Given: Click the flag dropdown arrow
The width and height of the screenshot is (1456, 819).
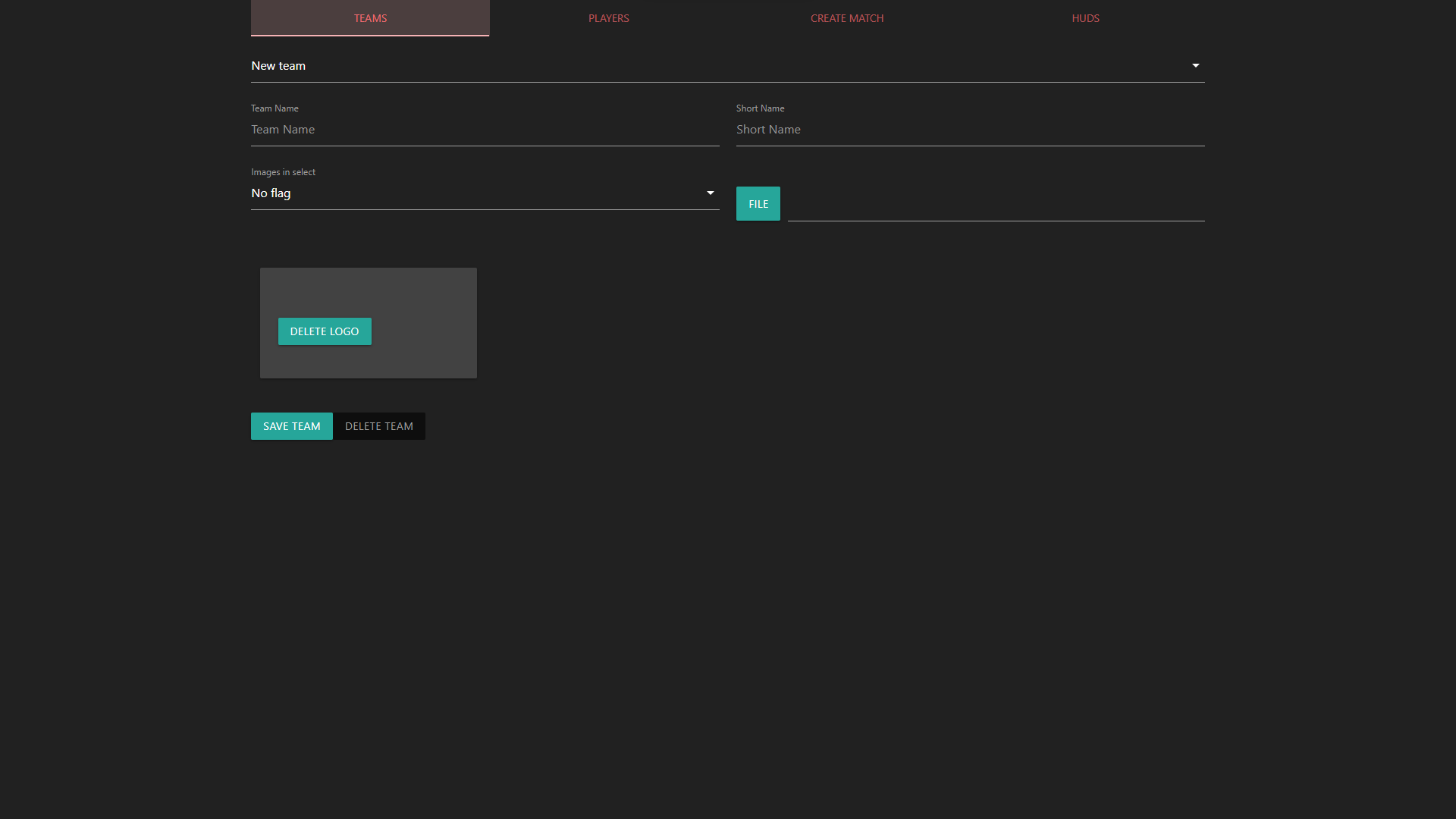Looking at the screenshot, I should click(x=710, y=193).
